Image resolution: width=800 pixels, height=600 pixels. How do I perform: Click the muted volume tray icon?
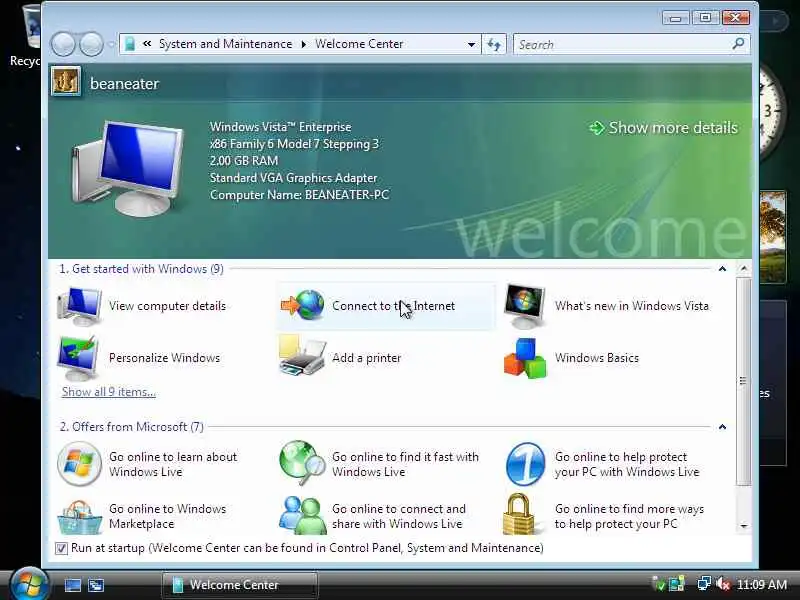(722, 584)
